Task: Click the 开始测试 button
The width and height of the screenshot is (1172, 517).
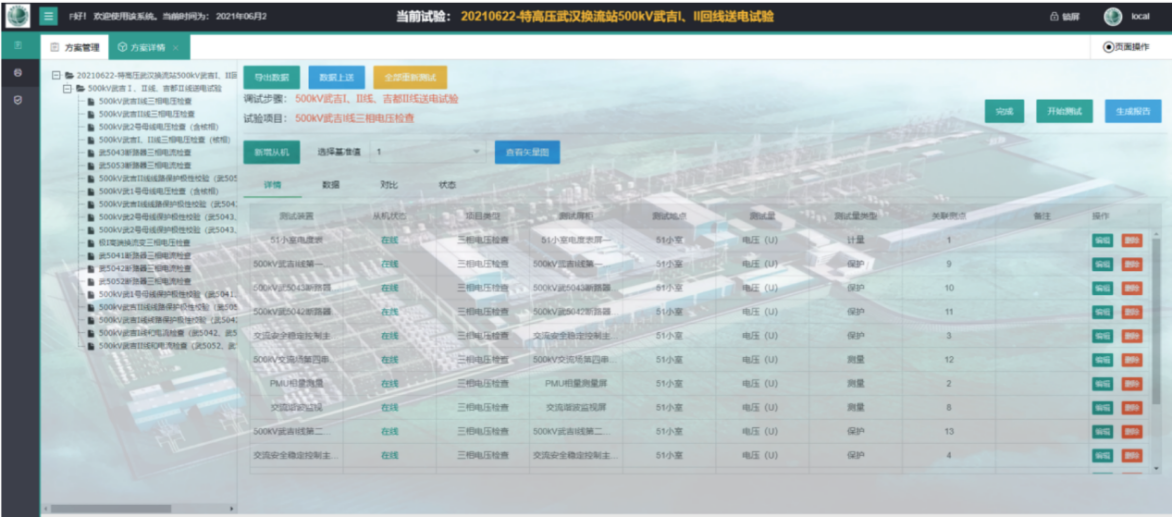Action: [x=1064, y=112]
